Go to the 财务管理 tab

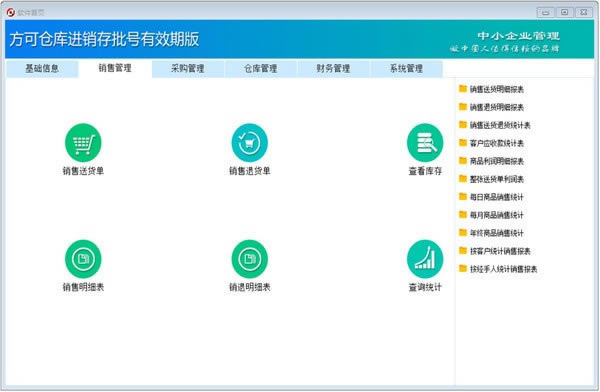(333, 69)
